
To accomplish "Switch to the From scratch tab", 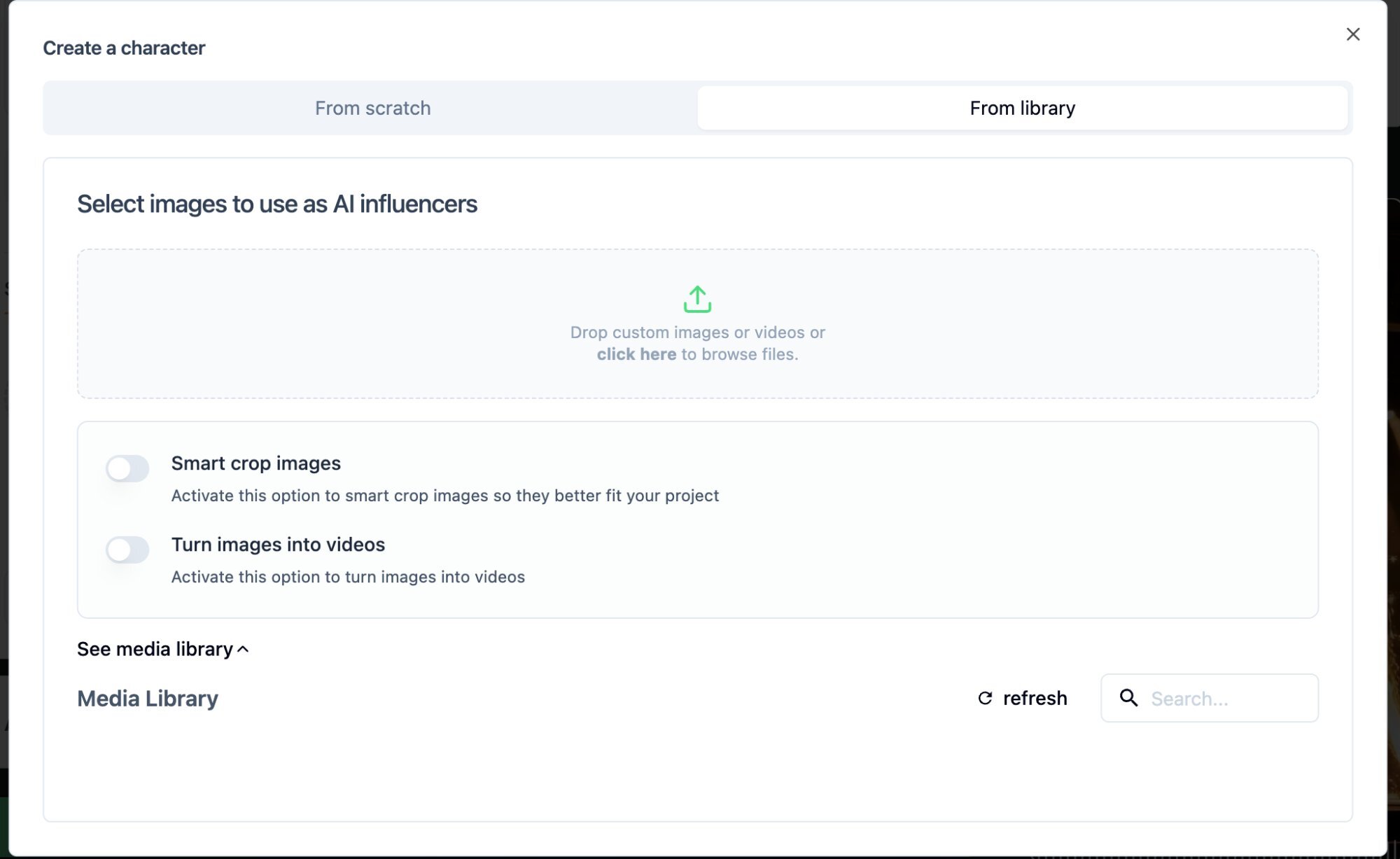I will 372,108.
